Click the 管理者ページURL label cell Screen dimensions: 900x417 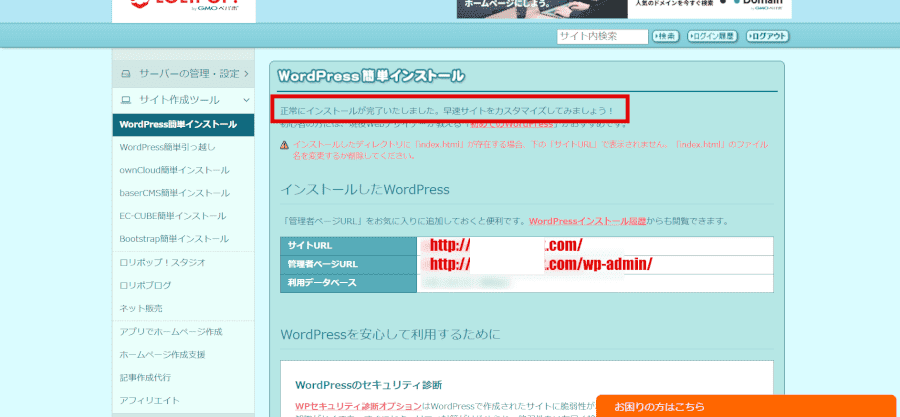click(x=348, y=264)
